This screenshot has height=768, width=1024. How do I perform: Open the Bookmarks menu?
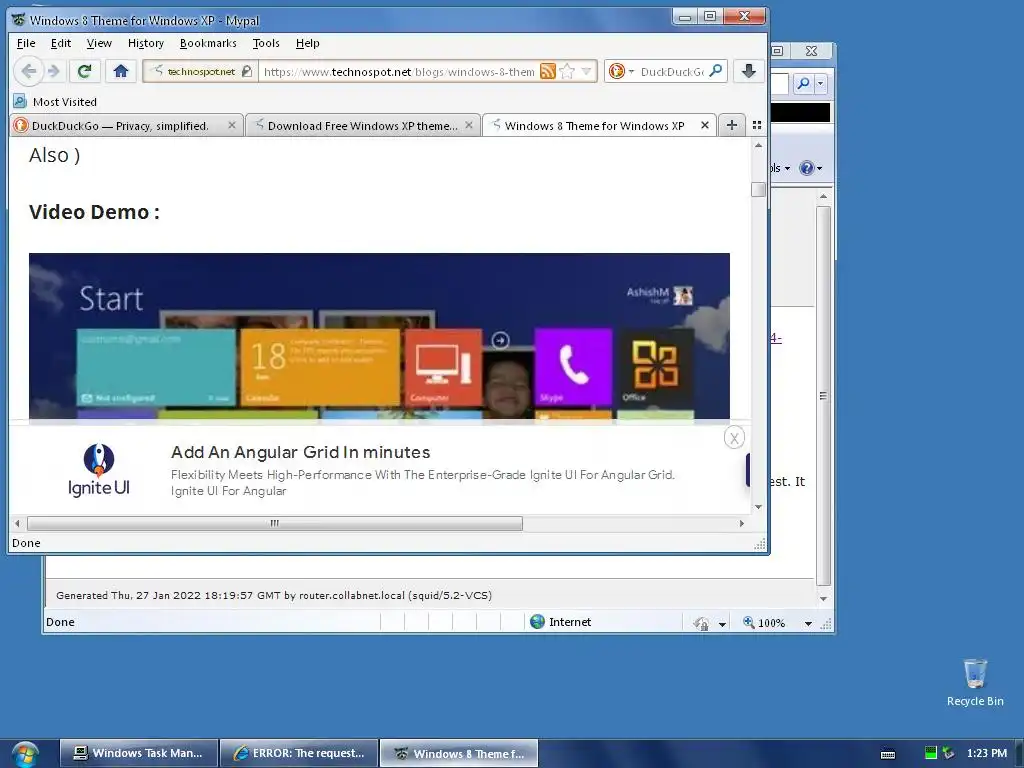pos(208,43)
